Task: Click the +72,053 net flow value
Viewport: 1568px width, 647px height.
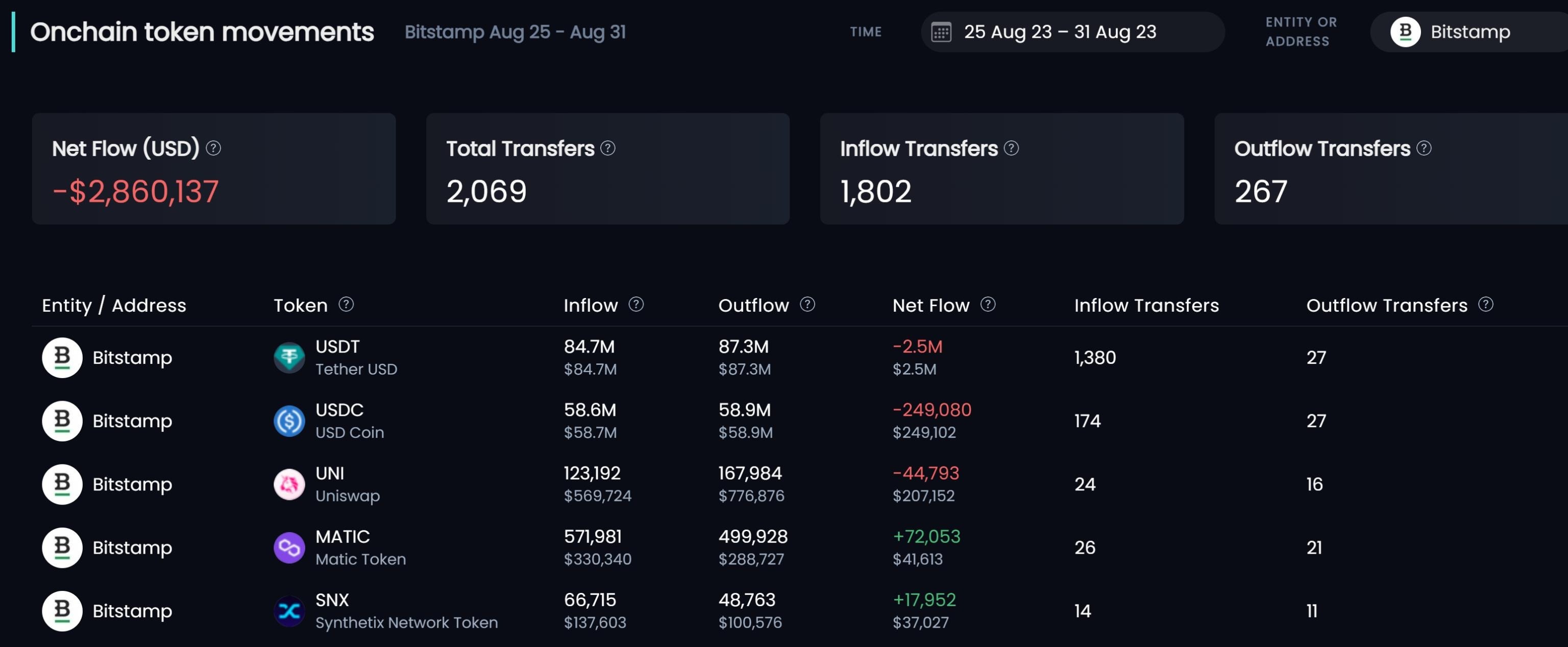Action: tap(926, 536)
